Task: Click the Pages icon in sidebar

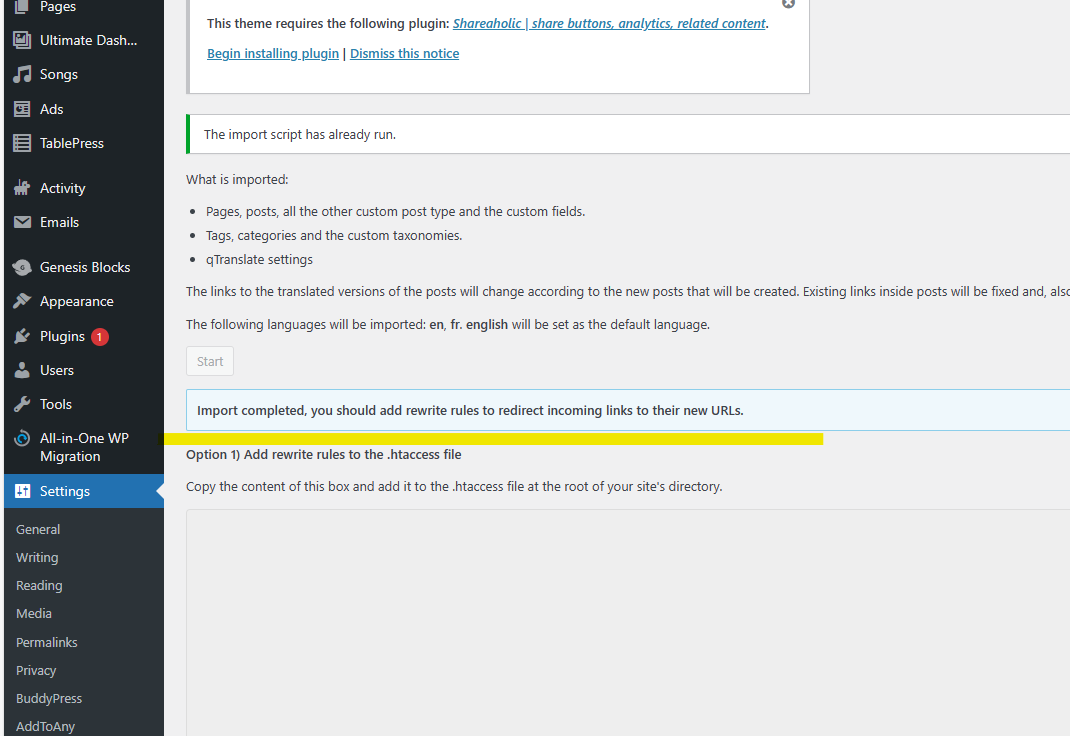Action: [x=22, y=7]
